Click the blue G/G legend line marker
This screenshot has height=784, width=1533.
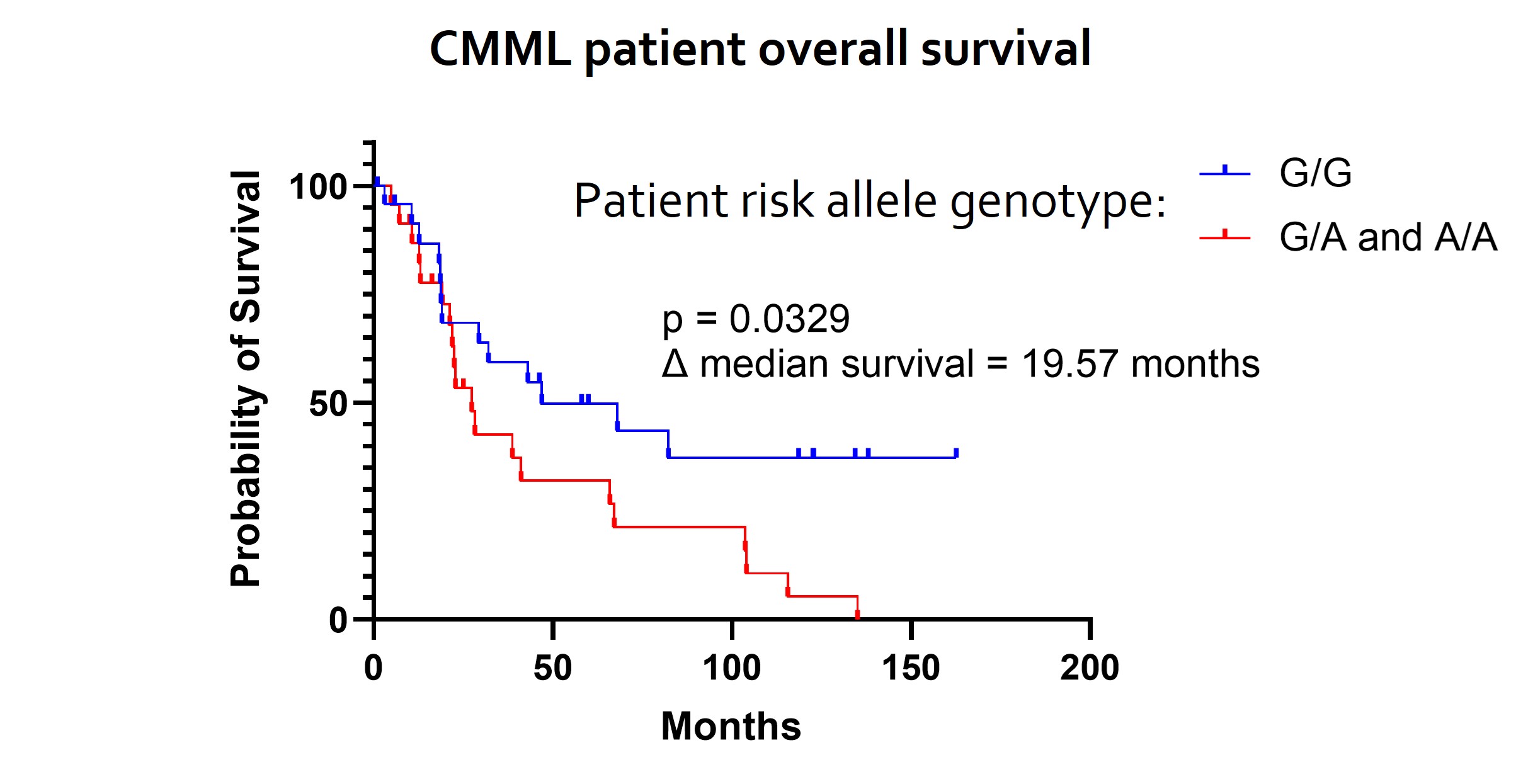[1224, 172]
